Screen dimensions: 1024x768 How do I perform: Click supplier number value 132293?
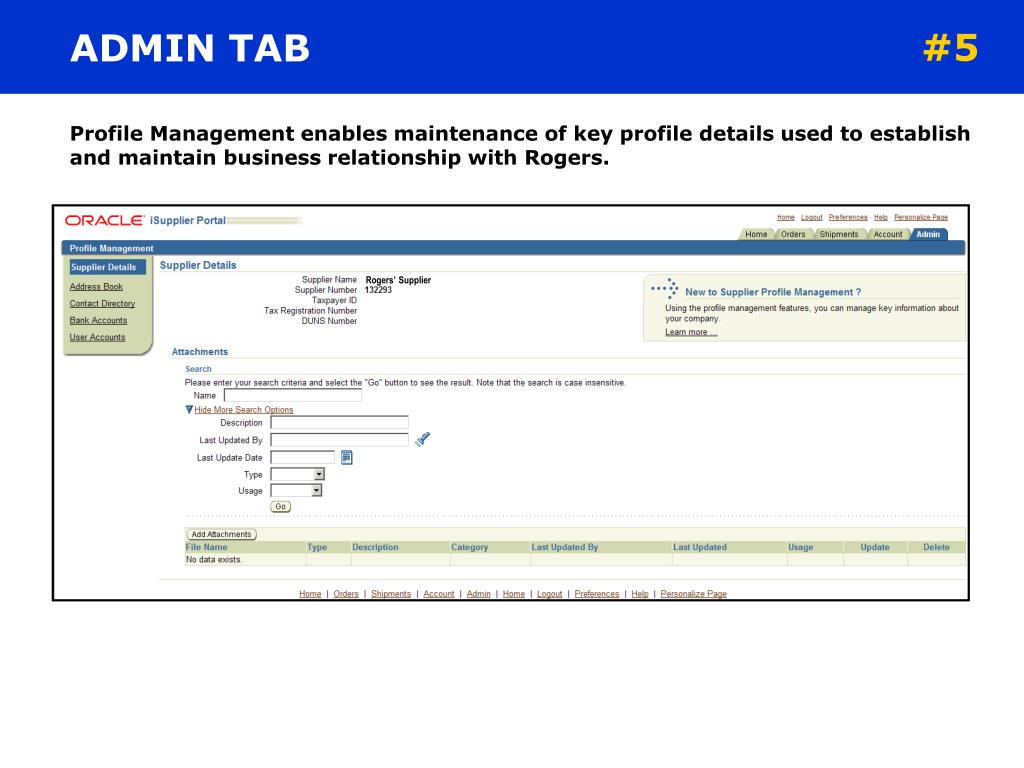tap(378, 290)
